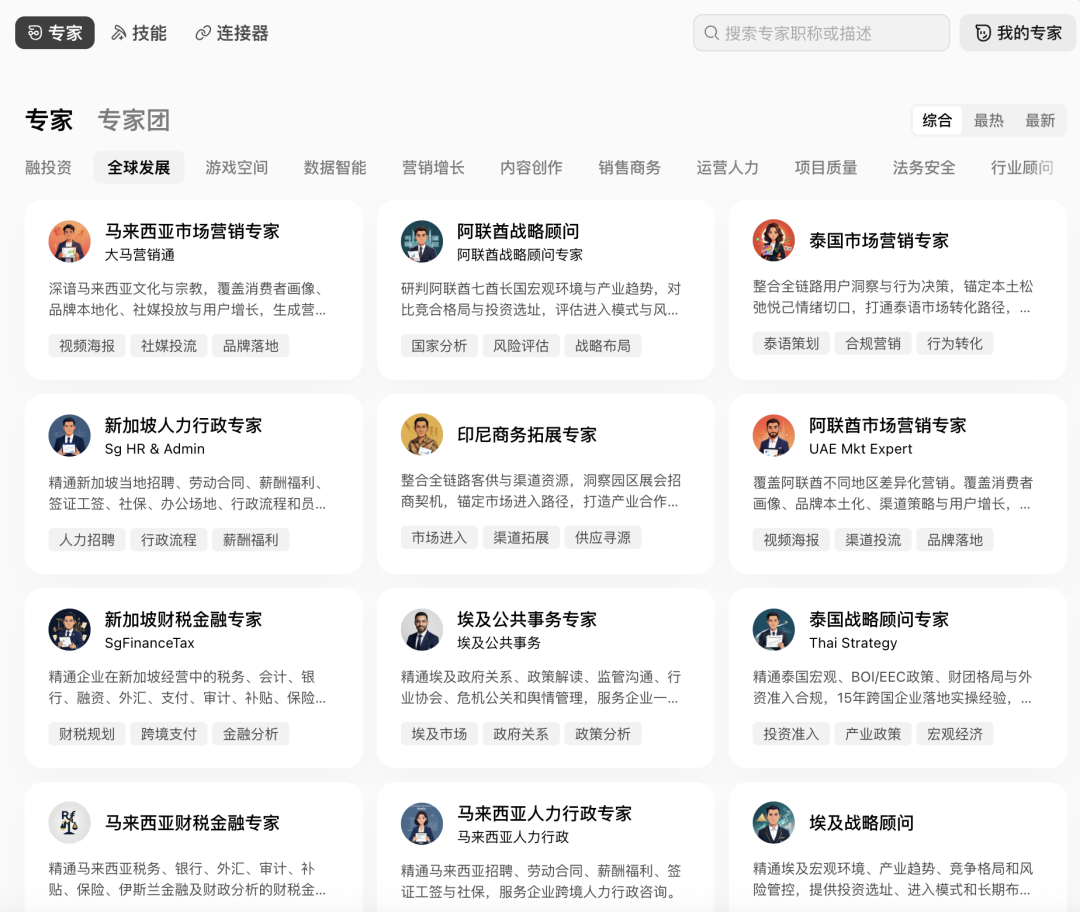Switch to the 专家团 tab

(x=134, y=120)
